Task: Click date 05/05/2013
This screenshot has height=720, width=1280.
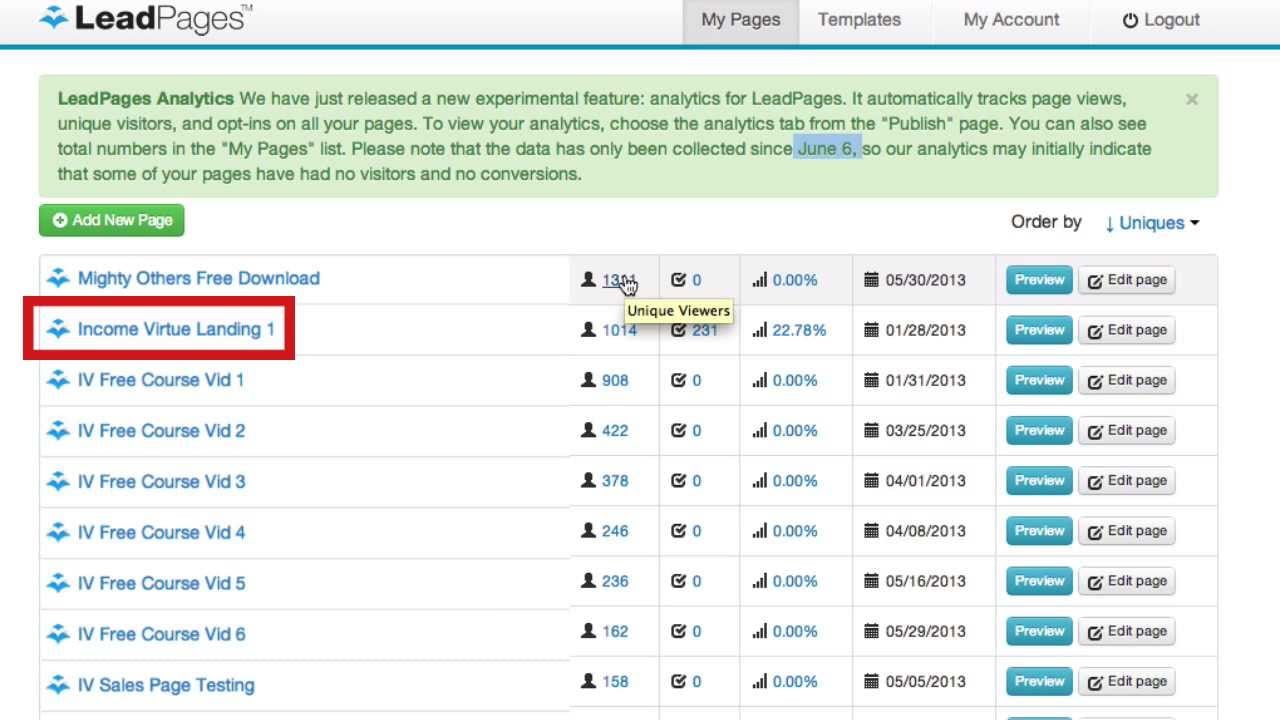Action: pos(925,681)
